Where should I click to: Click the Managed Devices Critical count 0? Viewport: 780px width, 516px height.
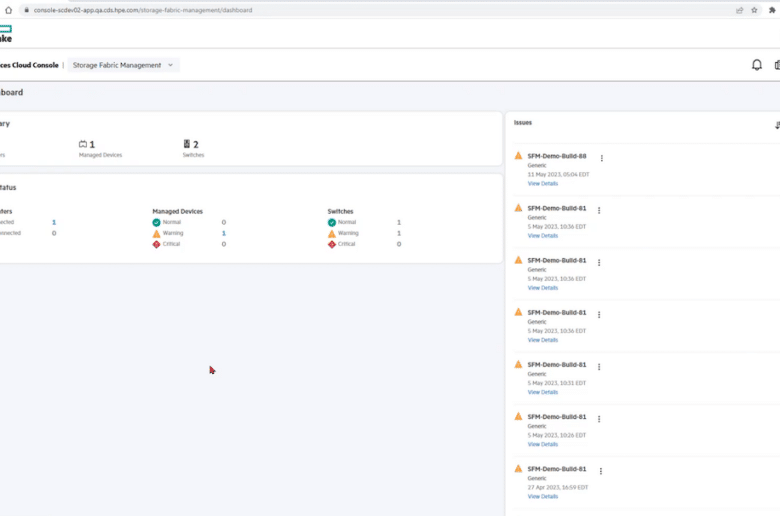pos(223,244)
